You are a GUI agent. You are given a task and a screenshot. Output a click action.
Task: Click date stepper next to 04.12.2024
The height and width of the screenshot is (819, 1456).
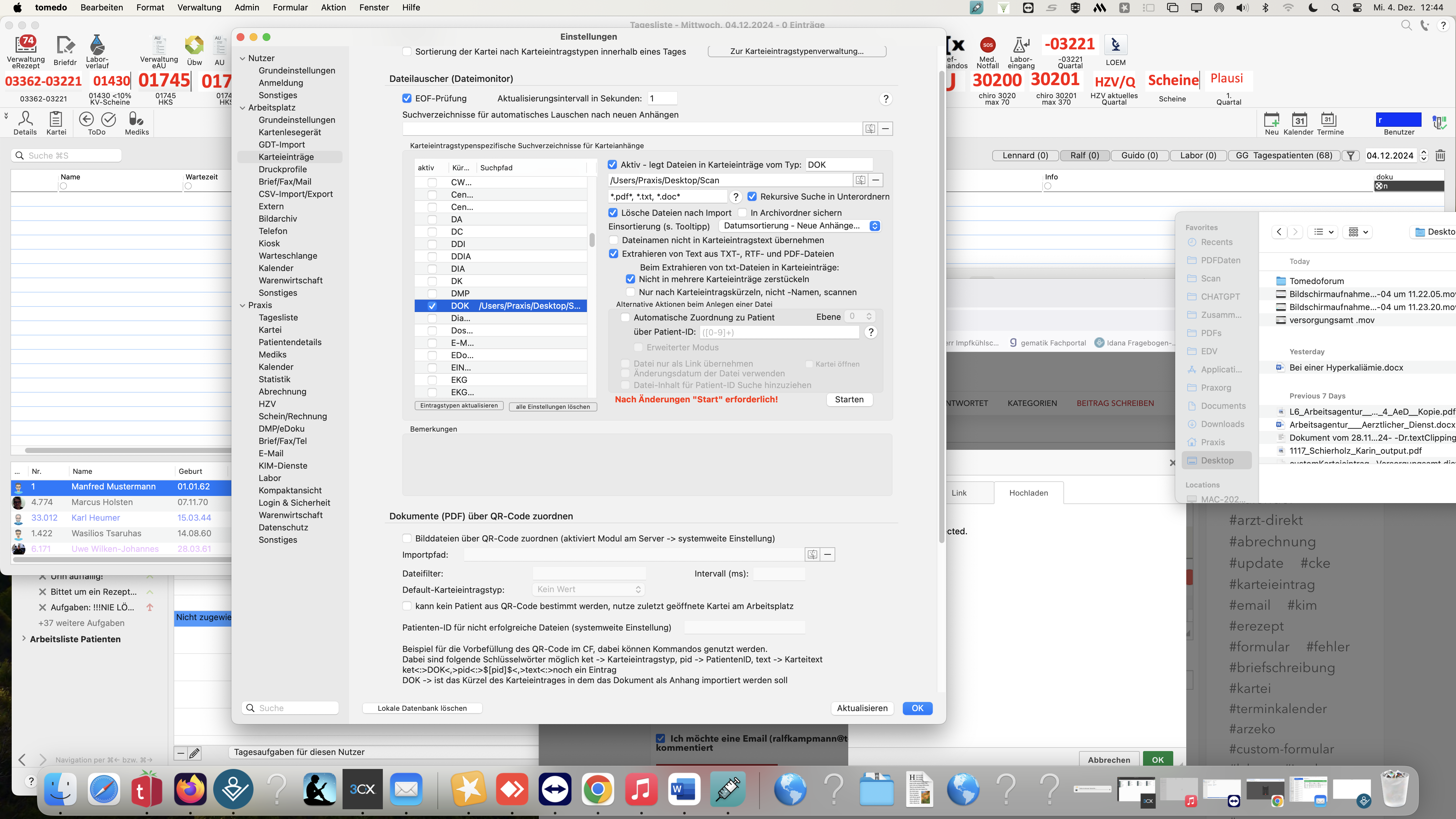[1423, 155]
